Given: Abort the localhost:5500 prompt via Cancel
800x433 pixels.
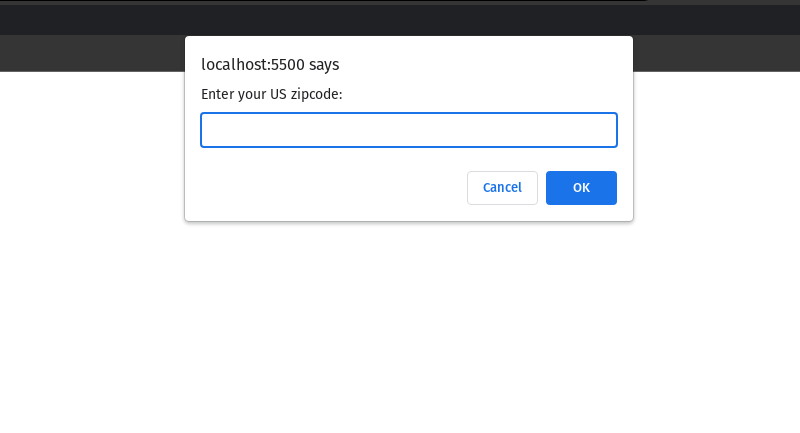Looking at the screenshot, I should point(502,188).
